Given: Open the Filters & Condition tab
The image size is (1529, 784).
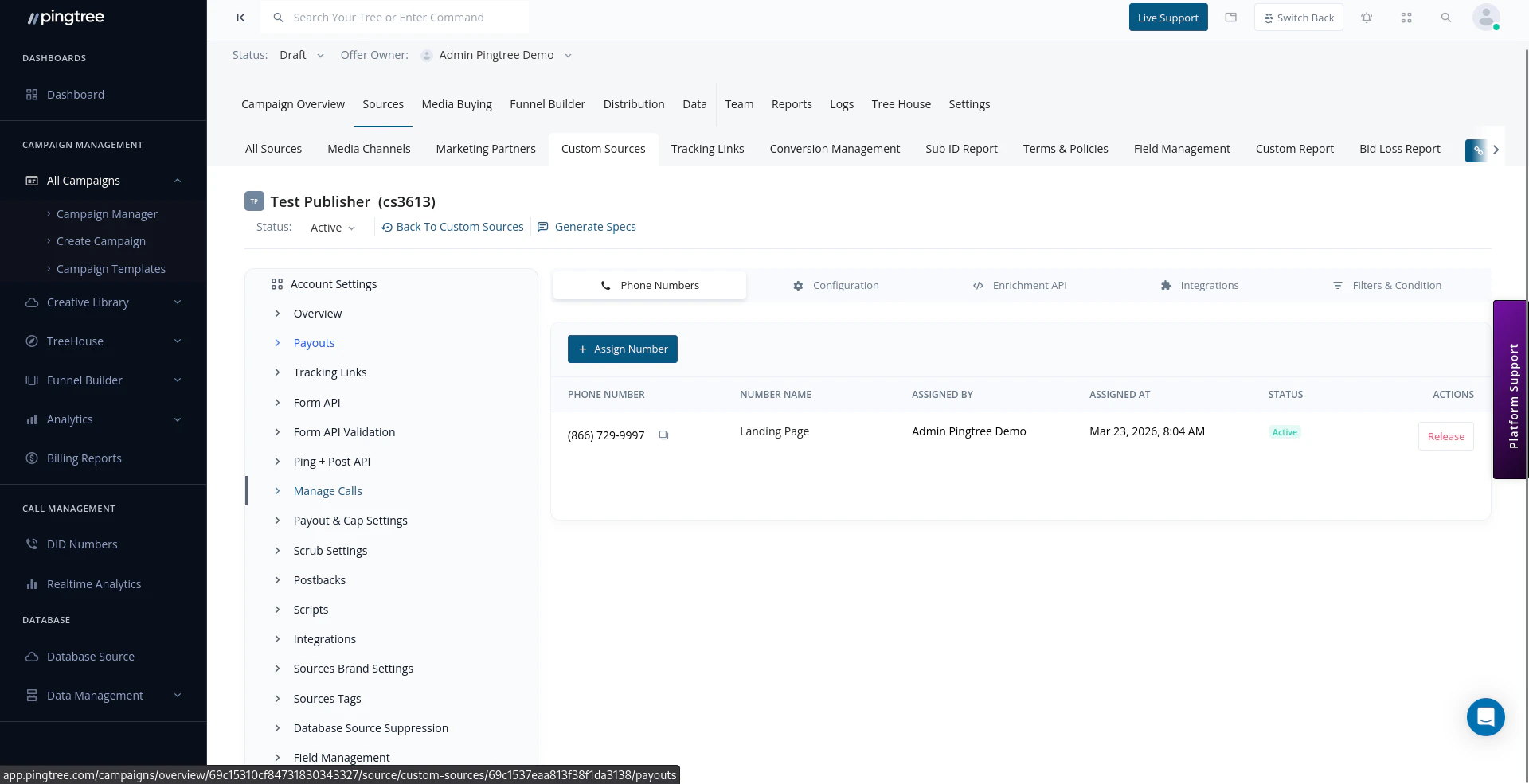Looking at the screenshot, I should [1387, 286].
